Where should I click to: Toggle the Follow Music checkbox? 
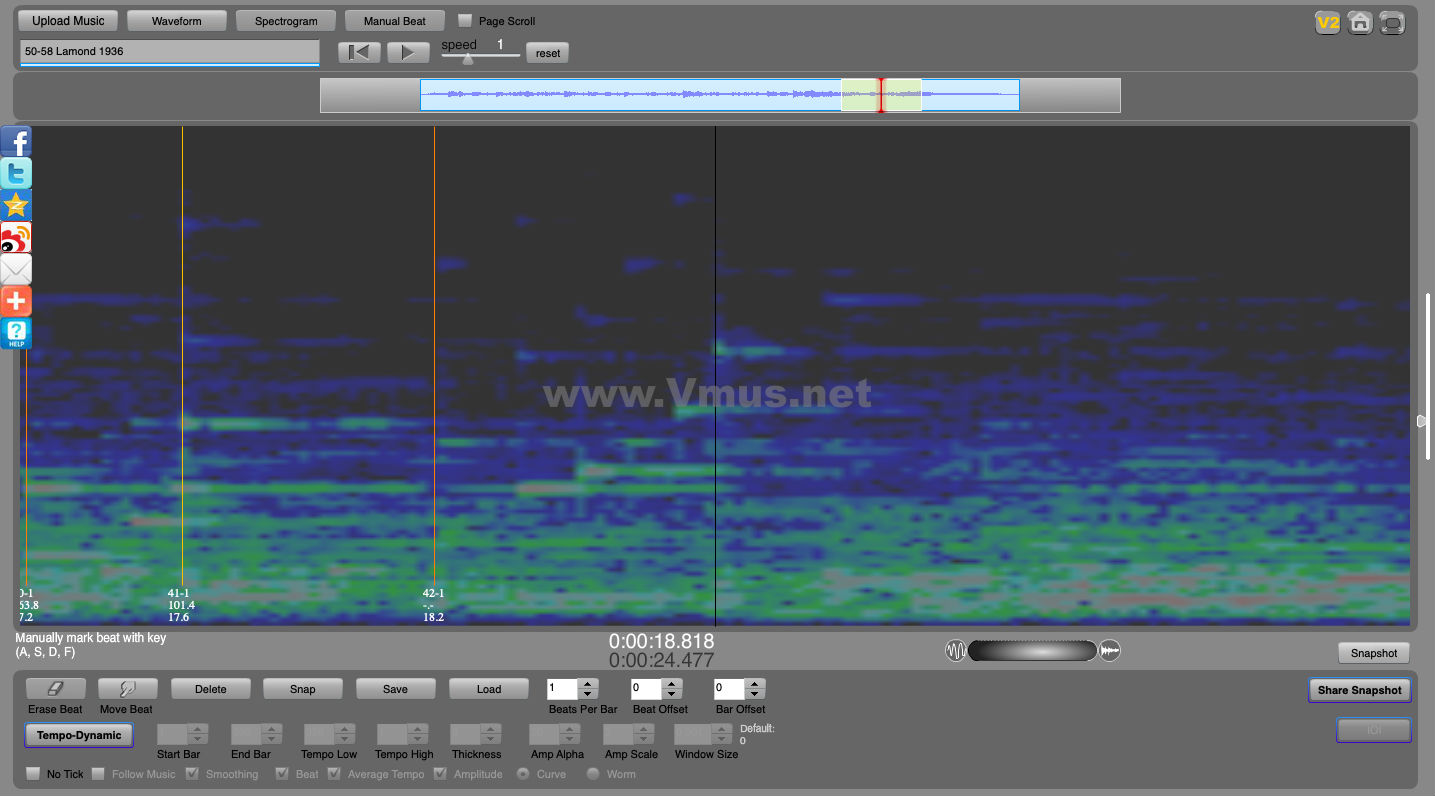98,774
